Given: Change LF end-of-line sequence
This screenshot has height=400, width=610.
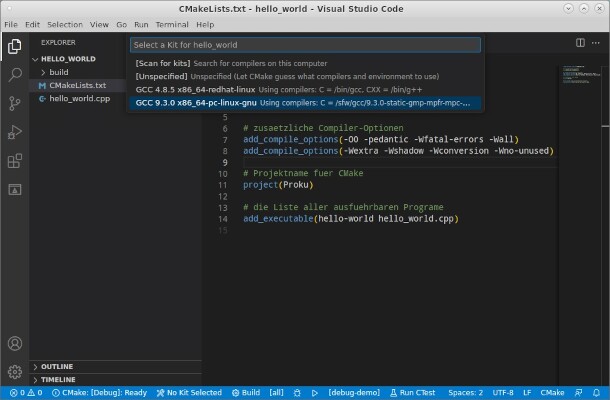Looking at the screenshot, I should click(x=527, y=393).
